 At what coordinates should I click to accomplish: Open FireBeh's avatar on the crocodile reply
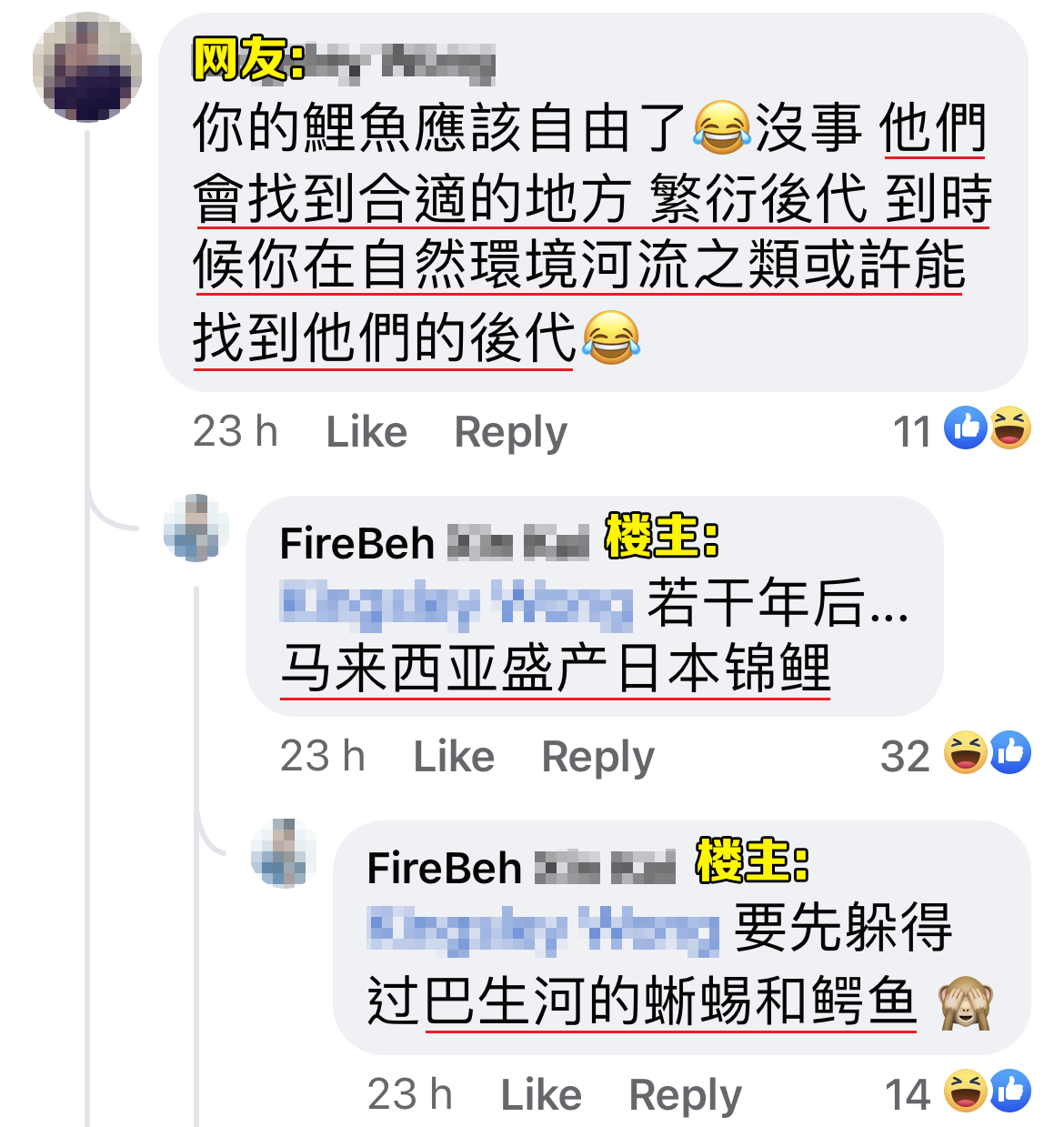tap(284, 852)
